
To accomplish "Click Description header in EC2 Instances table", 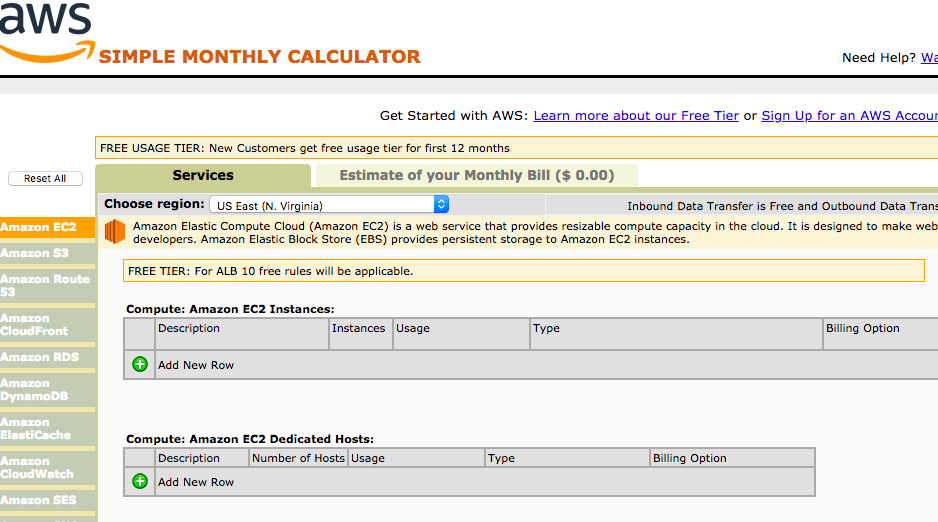I will coord(188,328).
